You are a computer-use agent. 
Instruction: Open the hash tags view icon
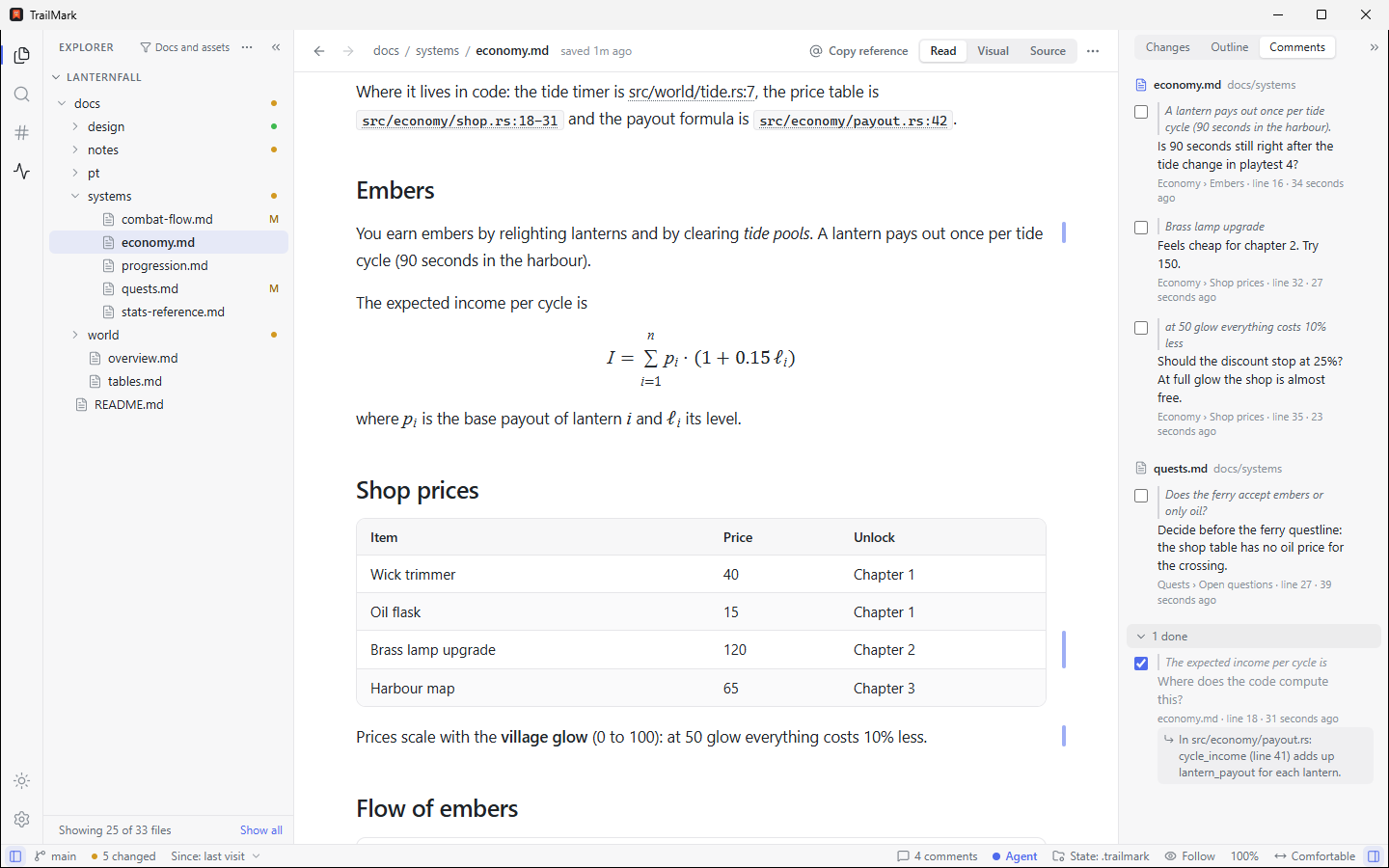pos(22,133)
